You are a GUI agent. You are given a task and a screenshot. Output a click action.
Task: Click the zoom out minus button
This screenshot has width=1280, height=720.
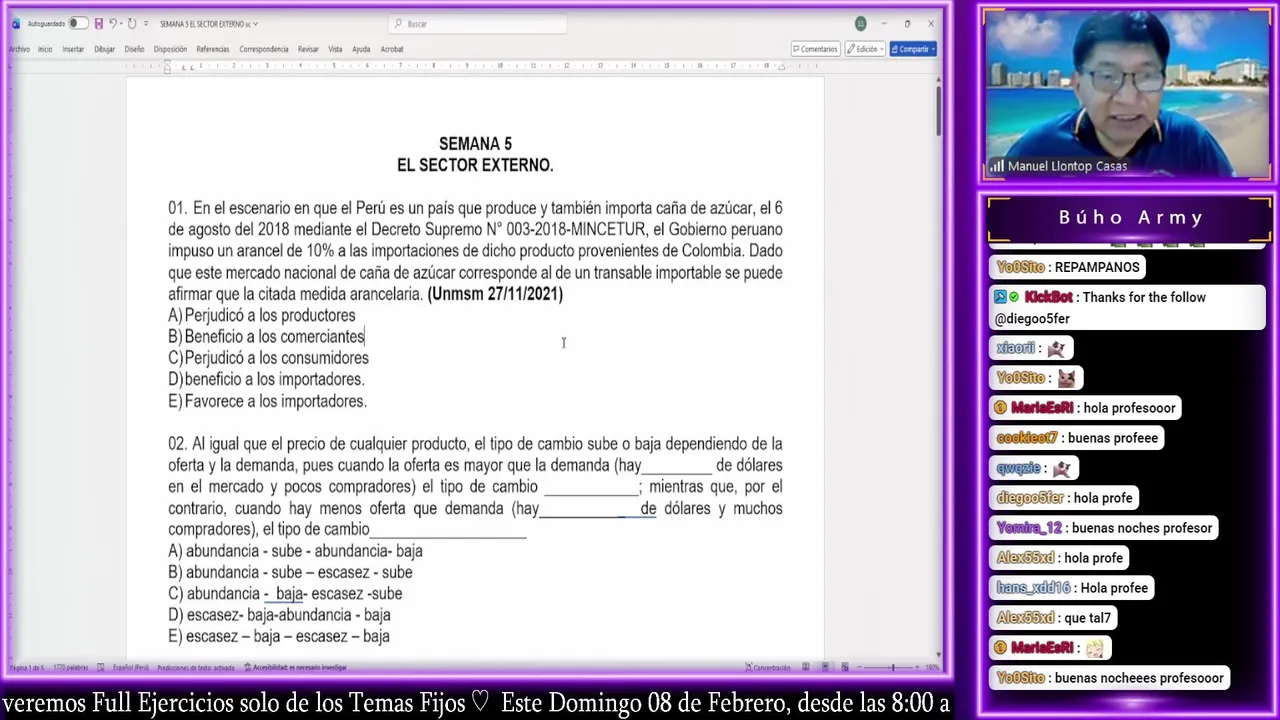[860, 667]
